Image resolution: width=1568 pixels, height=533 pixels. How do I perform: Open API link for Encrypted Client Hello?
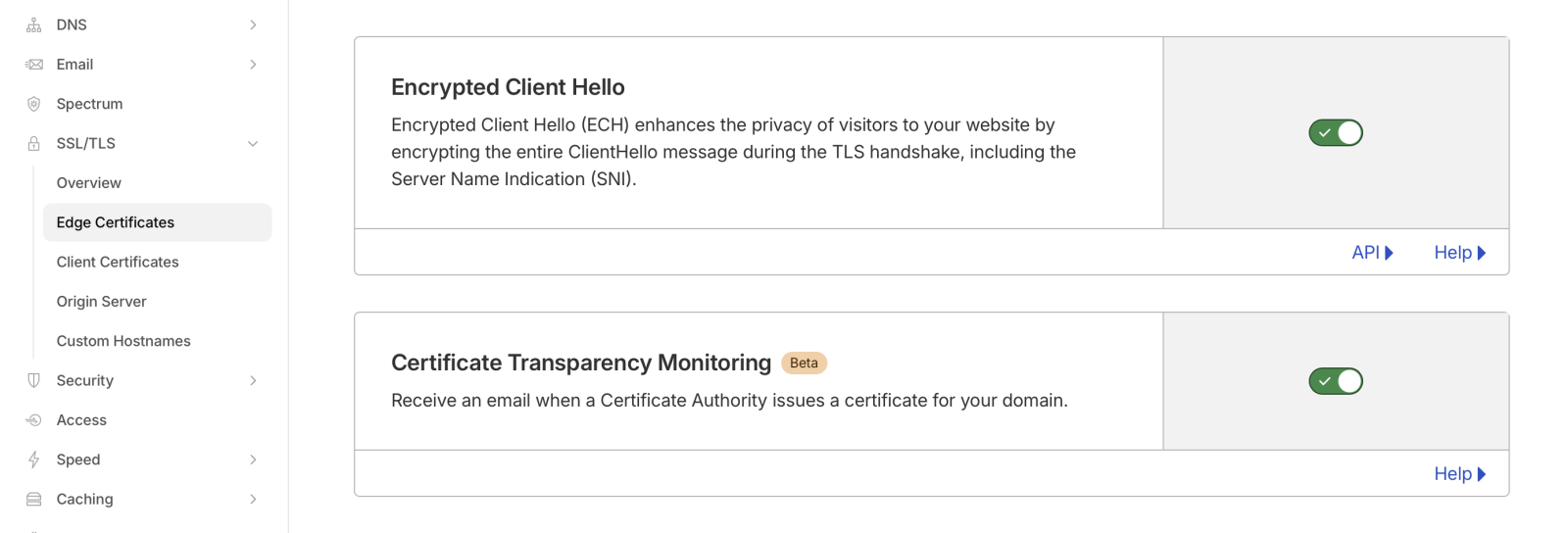point(1372,253)
